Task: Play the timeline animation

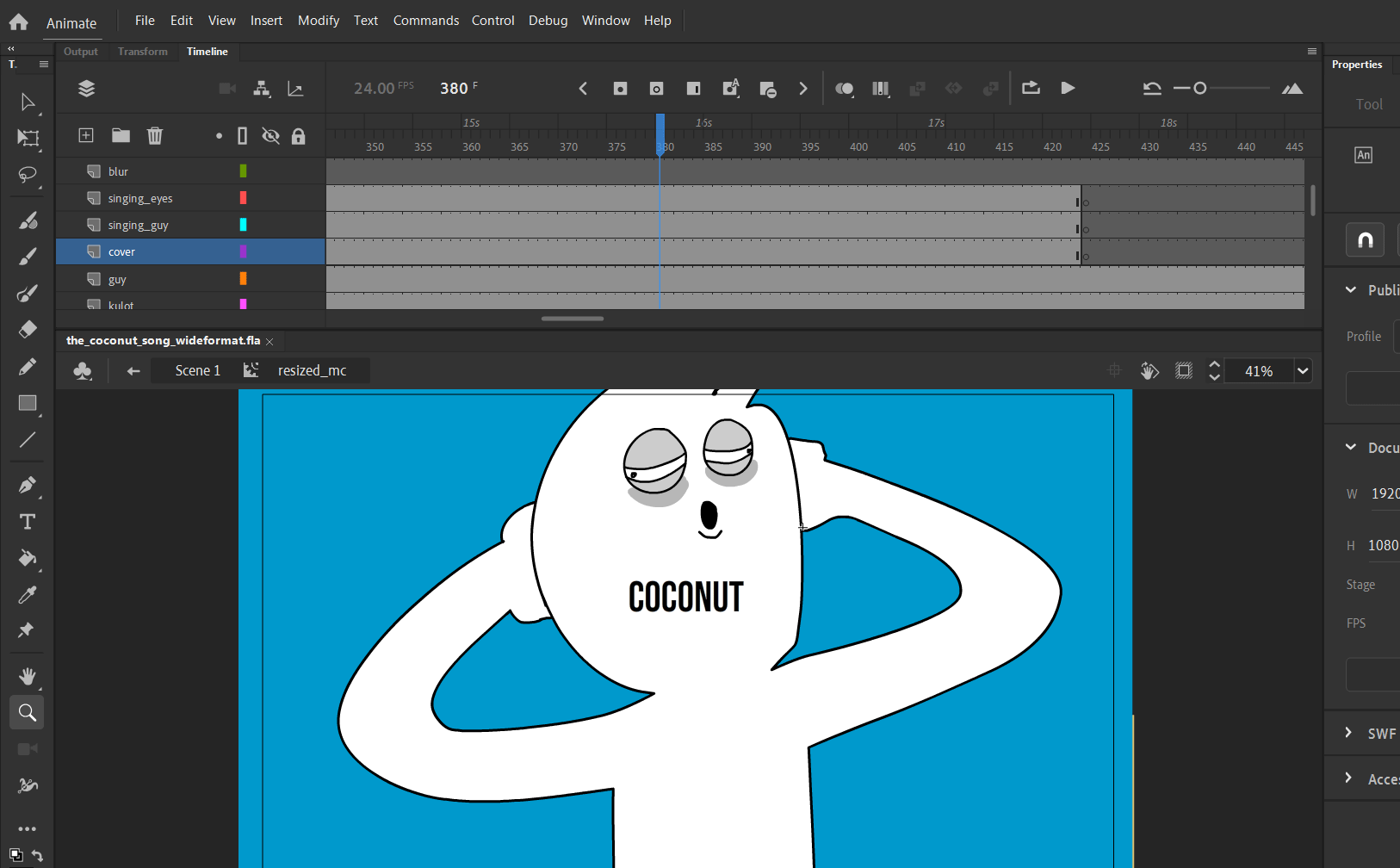Action: 1068,88
